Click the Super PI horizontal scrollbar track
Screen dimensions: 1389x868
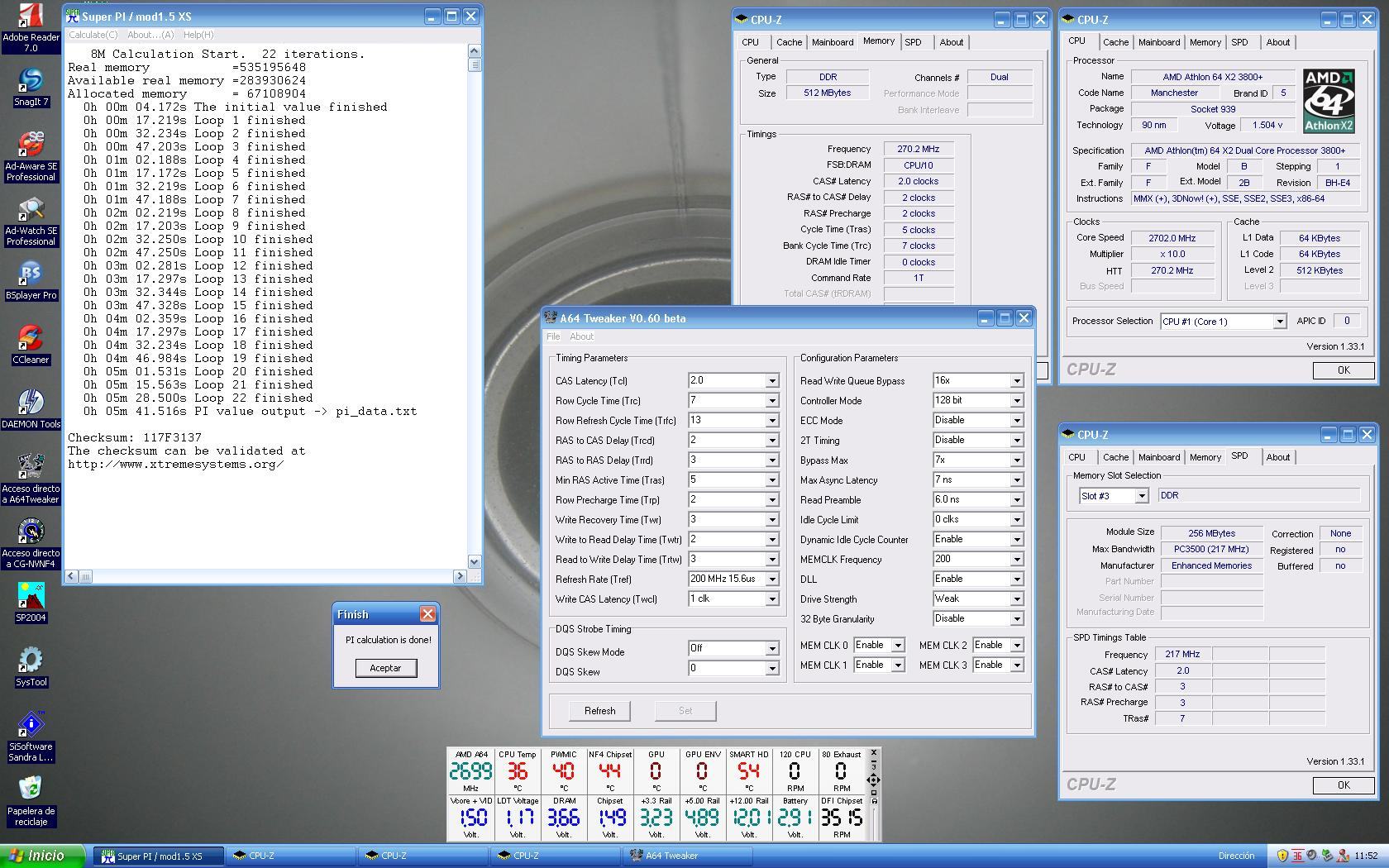pos(273,576)
